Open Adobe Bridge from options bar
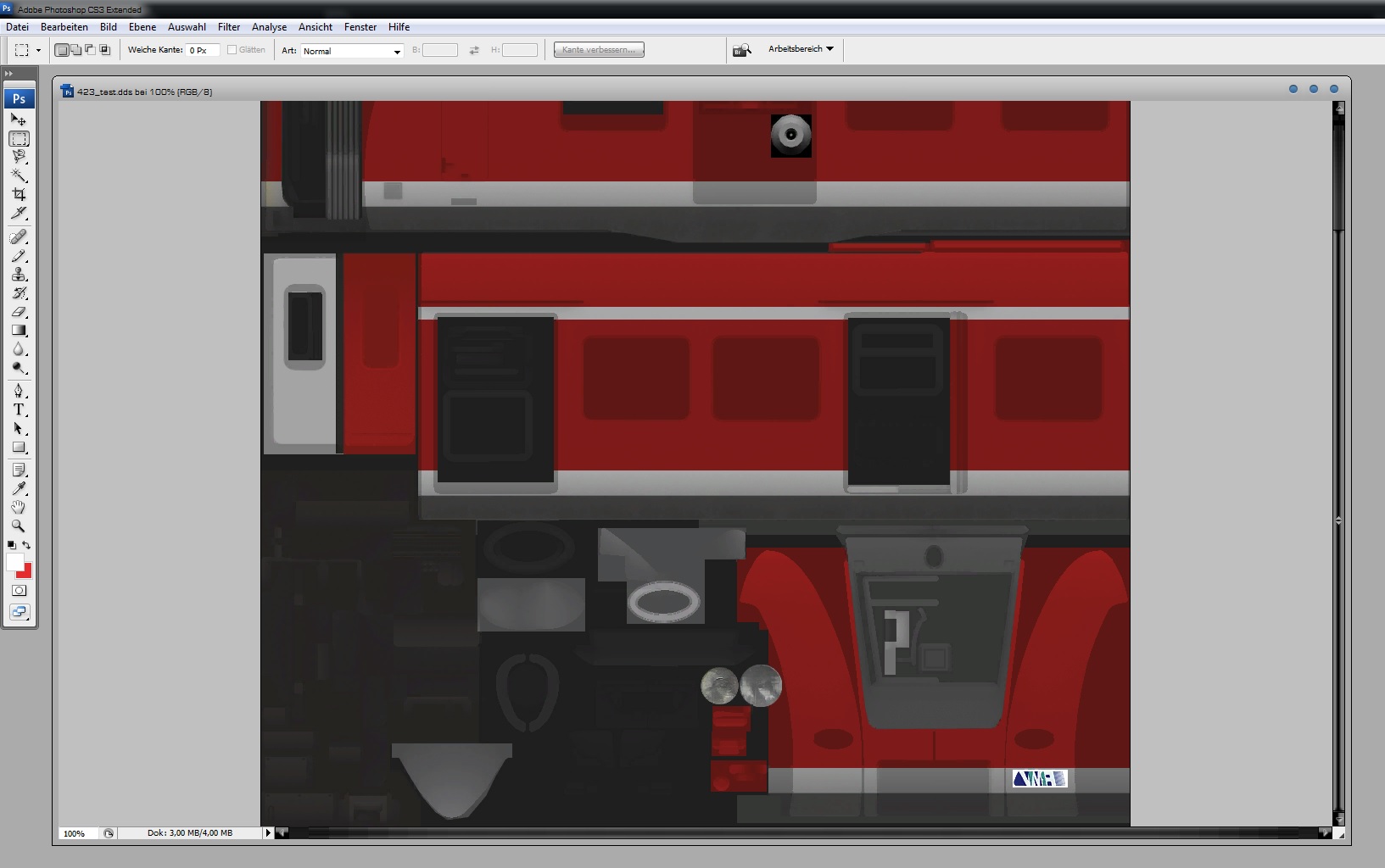The height and width of the screenshot is (868, 1385). pos(742,50)
